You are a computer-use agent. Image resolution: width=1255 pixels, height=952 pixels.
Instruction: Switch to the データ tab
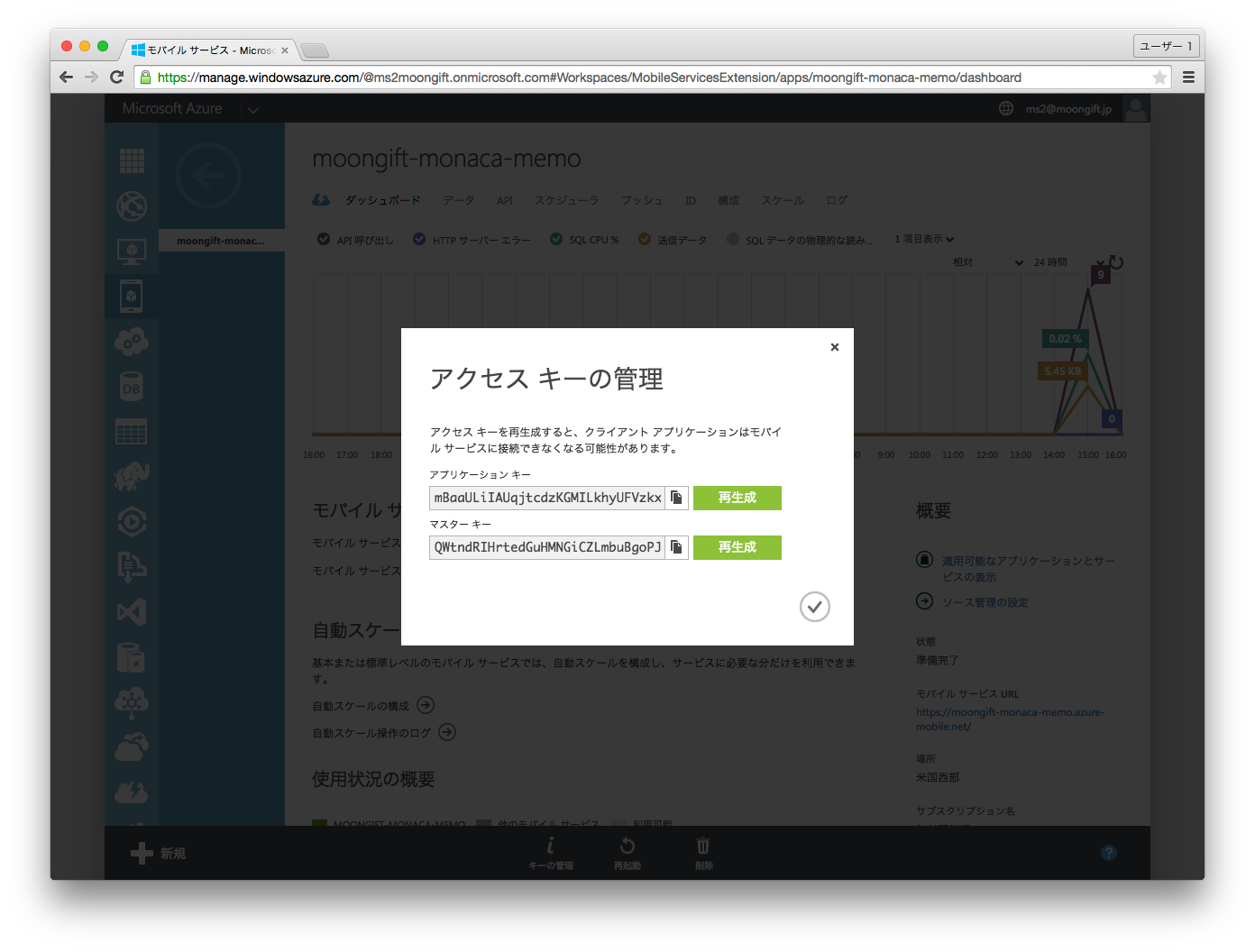pyautogui.click(x=458, y=200)
